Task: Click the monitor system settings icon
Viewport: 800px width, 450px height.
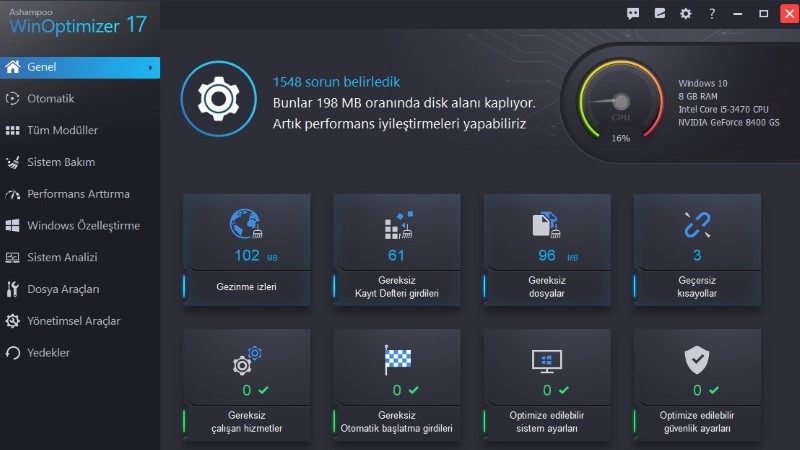Action: pos(546,361)
